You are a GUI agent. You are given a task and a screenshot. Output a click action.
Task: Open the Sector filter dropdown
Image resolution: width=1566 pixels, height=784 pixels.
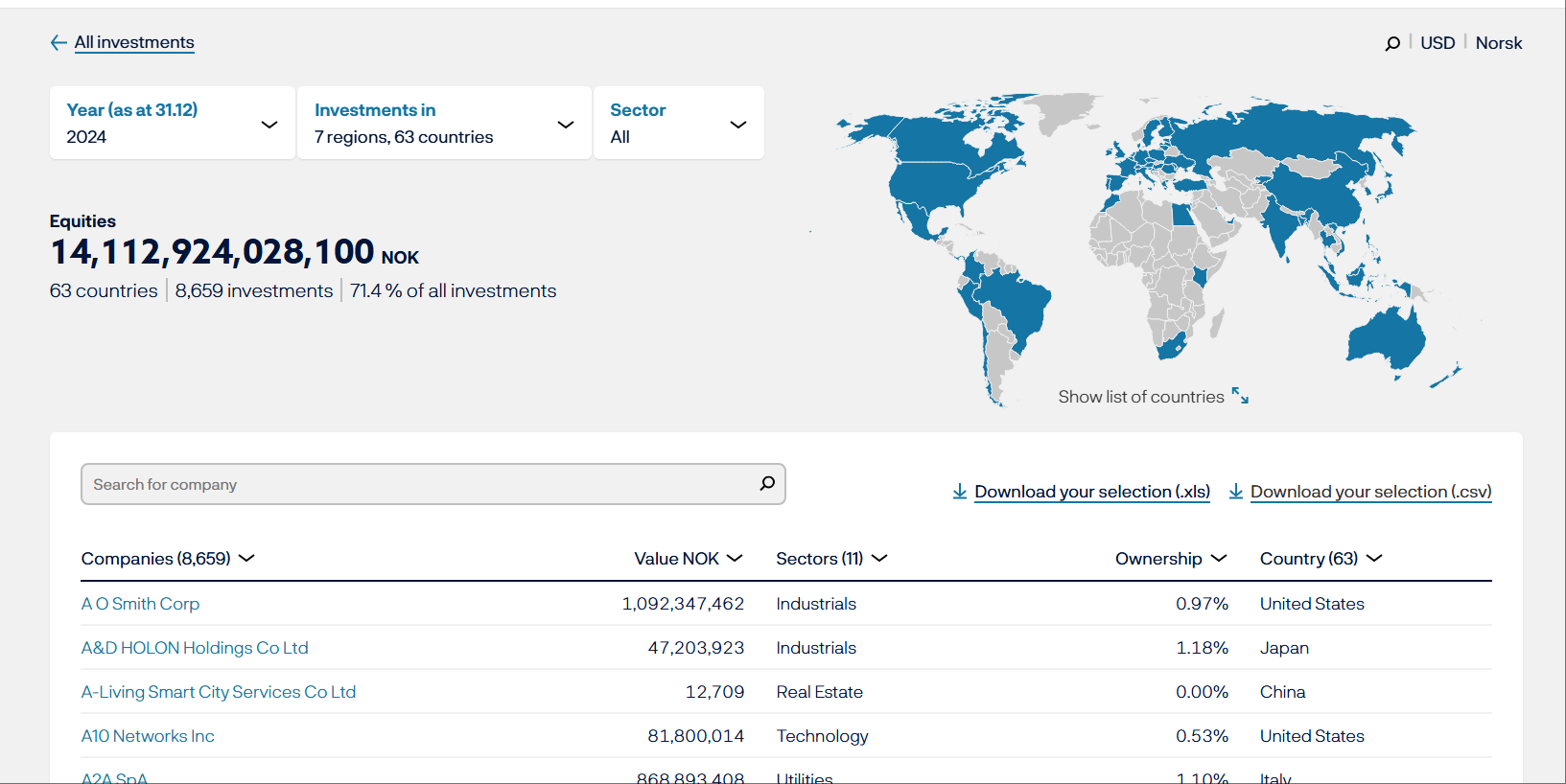point(678,124)
